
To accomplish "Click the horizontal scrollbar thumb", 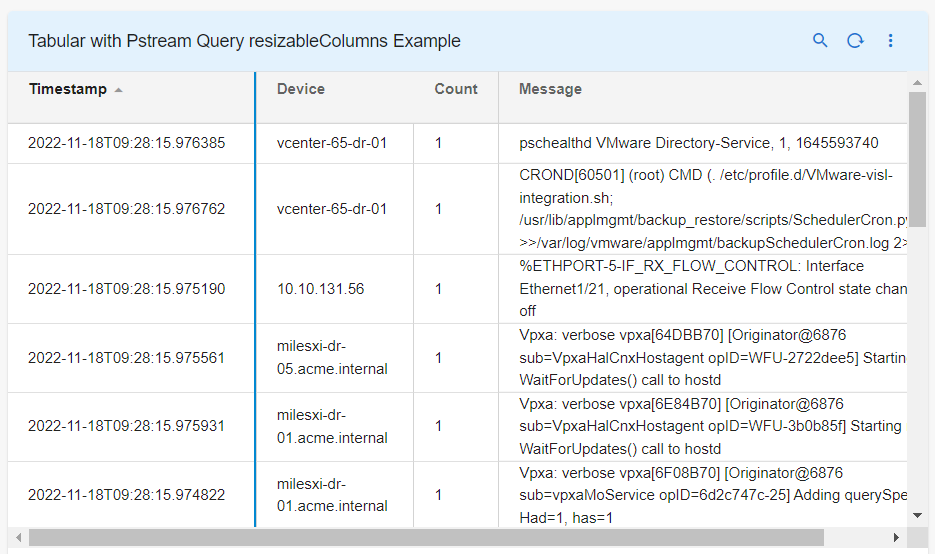I will point(426,537).
